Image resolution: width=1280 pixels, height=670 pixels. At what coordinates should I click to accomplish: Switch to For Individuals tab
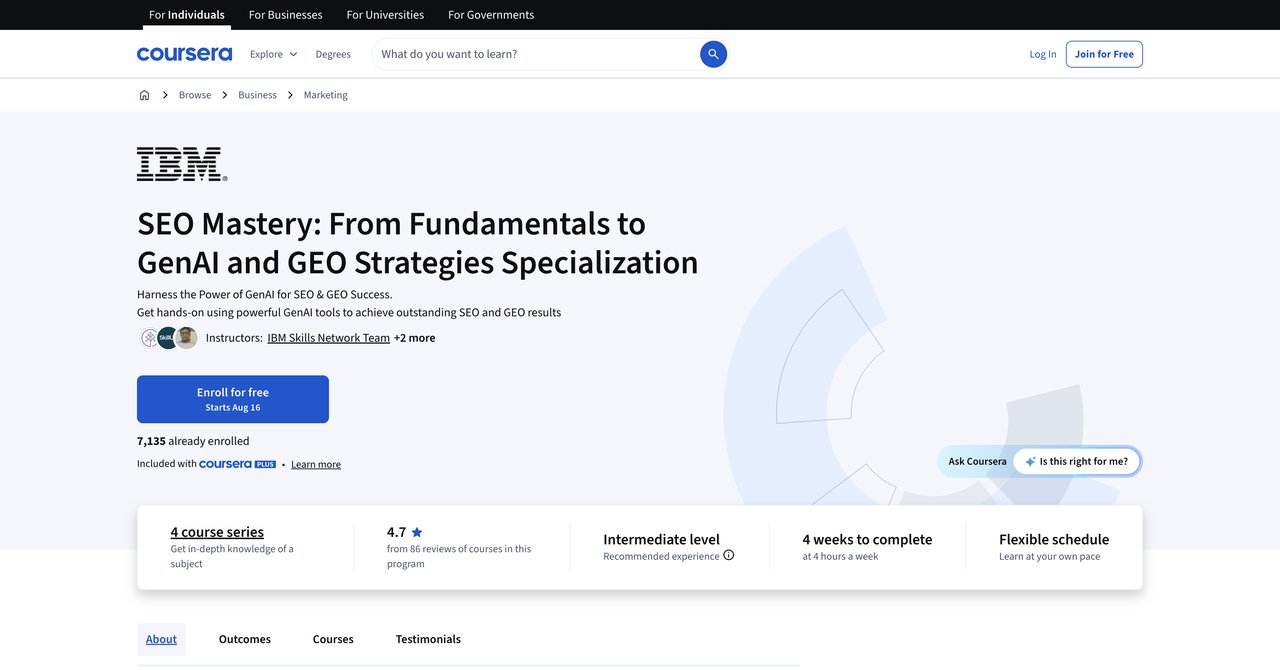(187, 15)
